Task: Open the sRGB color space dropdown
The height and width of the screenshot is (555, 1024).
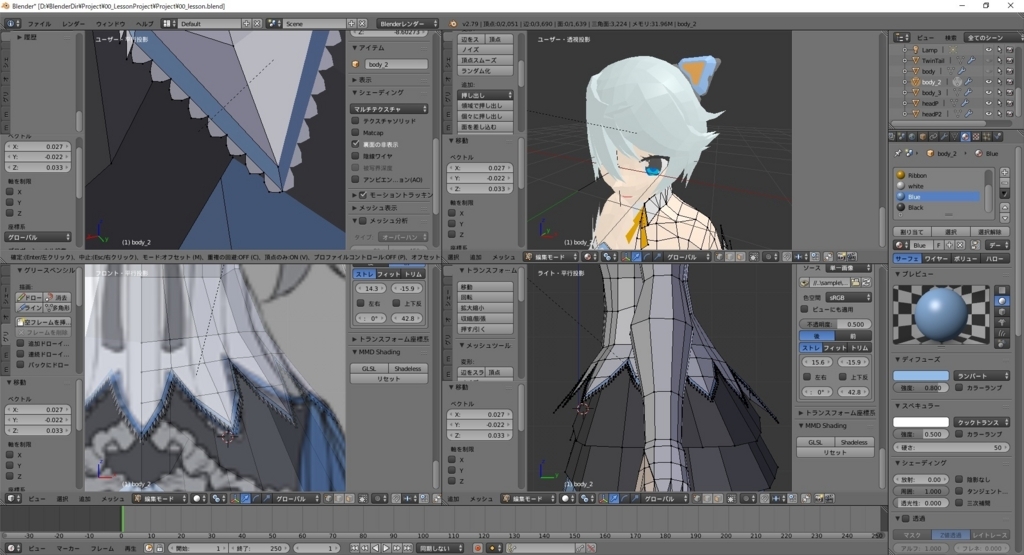Action: pyautogui.click(x=848, y=297)
